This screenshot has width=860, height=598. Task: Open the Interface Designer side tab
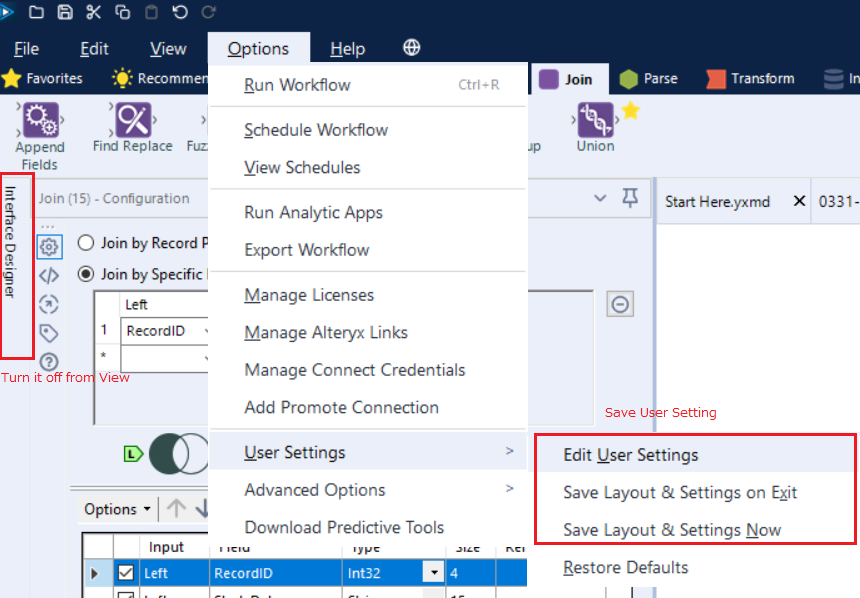10,241
